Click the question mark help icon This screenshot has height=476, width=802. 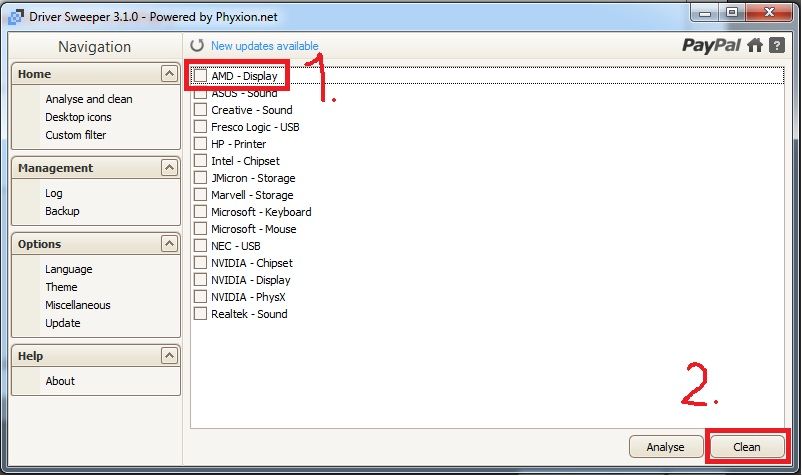776,45
